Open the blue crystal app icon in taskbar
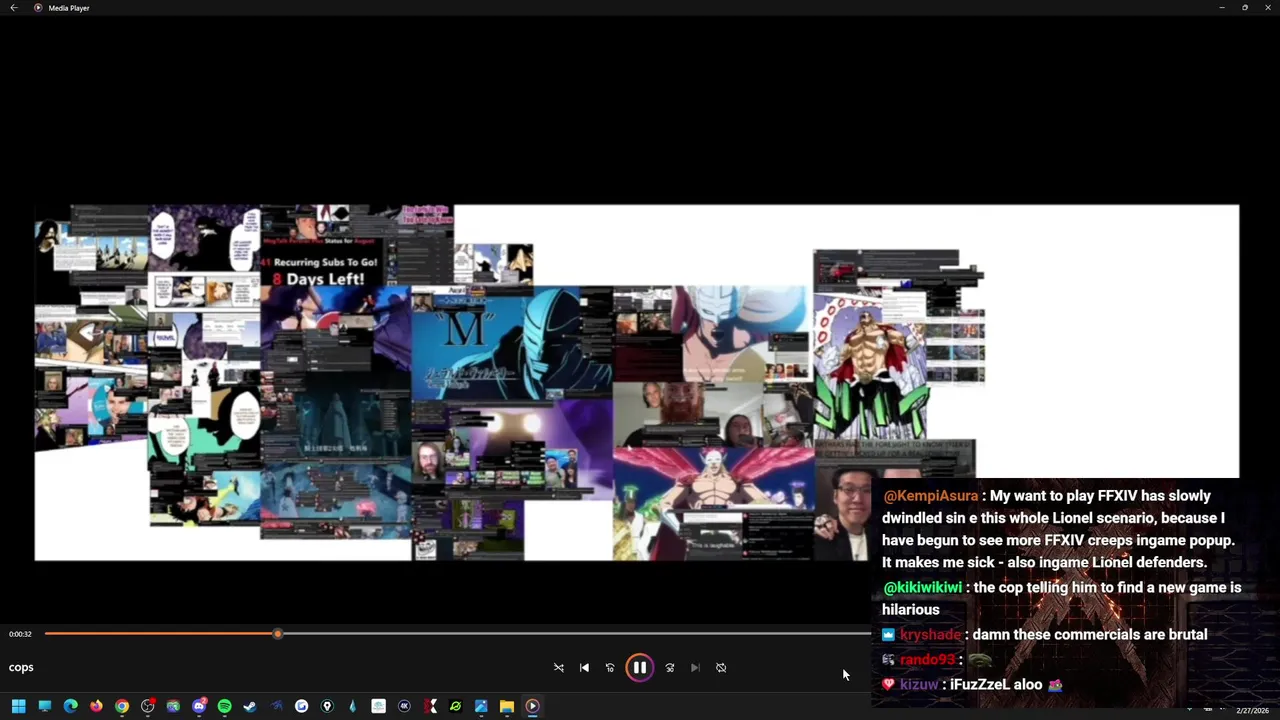The image size is (1280, 720). pyautogui.click(x=352, y=706)
